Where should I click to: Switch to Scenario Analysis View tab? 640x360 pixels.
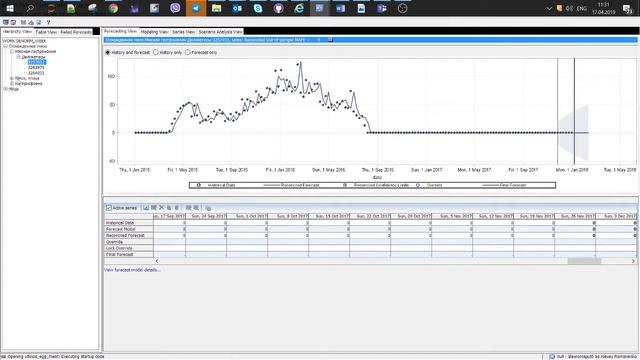[220, 31]
